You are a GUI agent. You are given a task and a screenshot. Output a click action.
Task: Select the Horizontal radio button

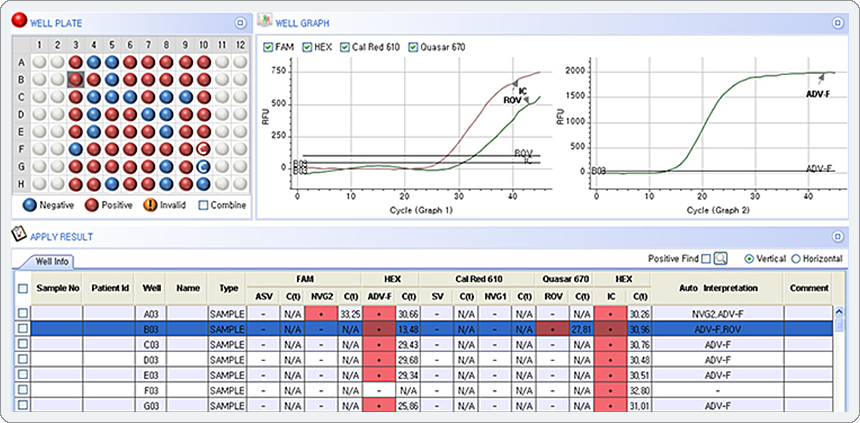tap(796, 258)
